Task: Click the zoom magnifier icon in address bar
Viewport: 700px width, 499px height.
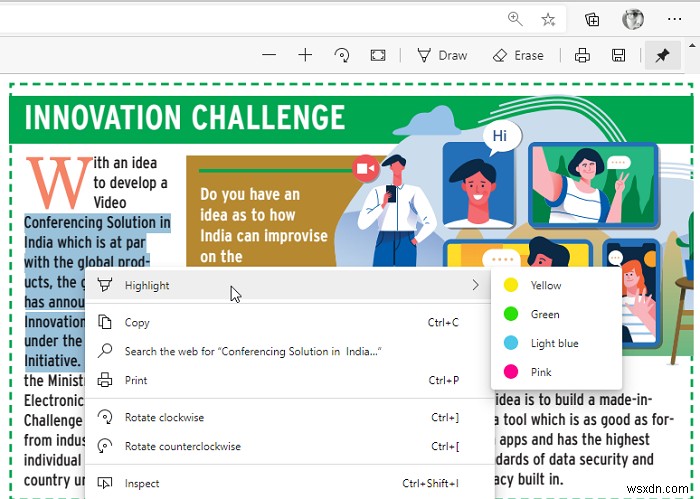Action: point(515,19)
